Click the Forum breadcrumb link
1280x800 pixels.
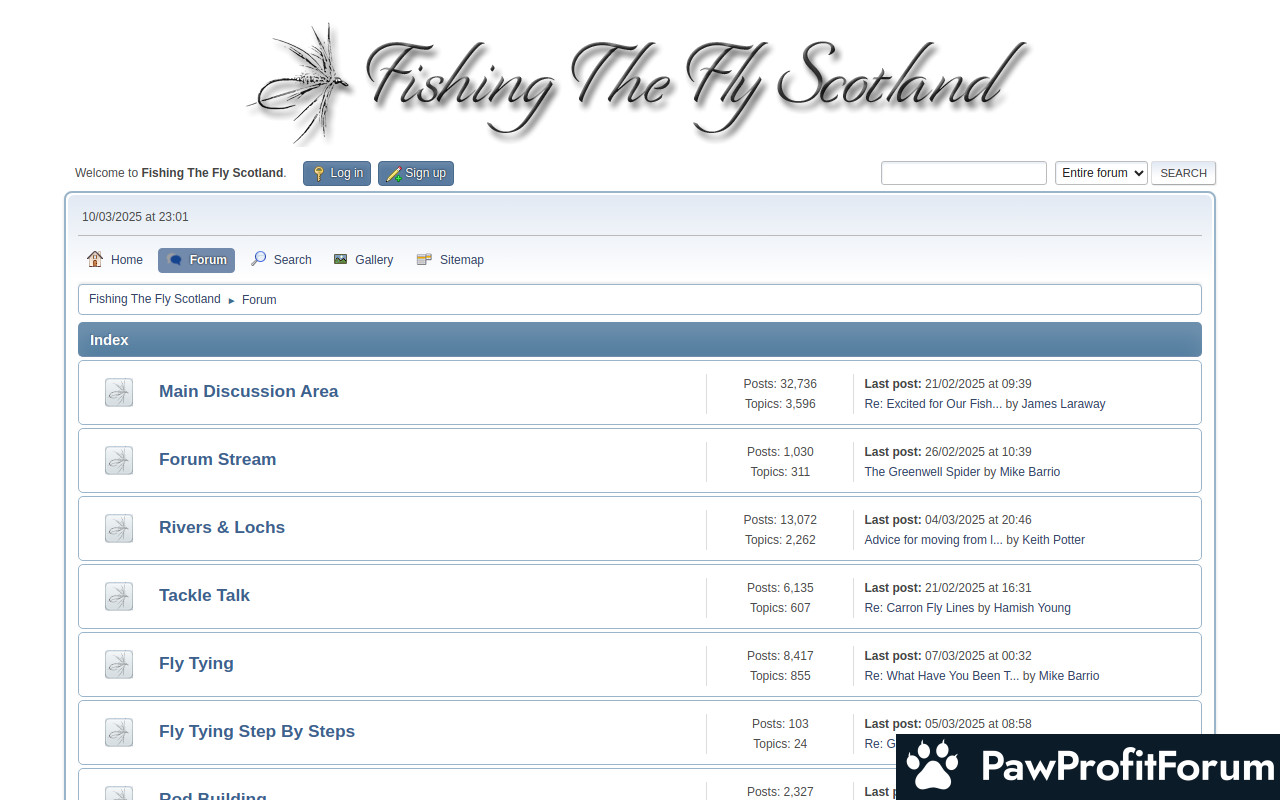259,300
